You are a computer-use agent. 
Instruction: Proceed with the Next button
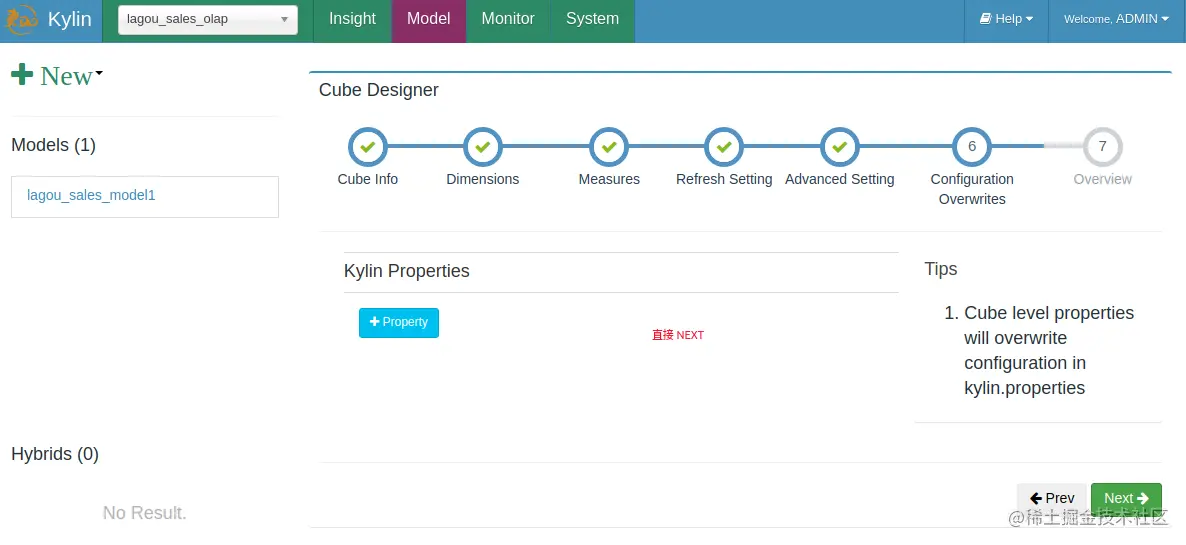[1126, 498]
